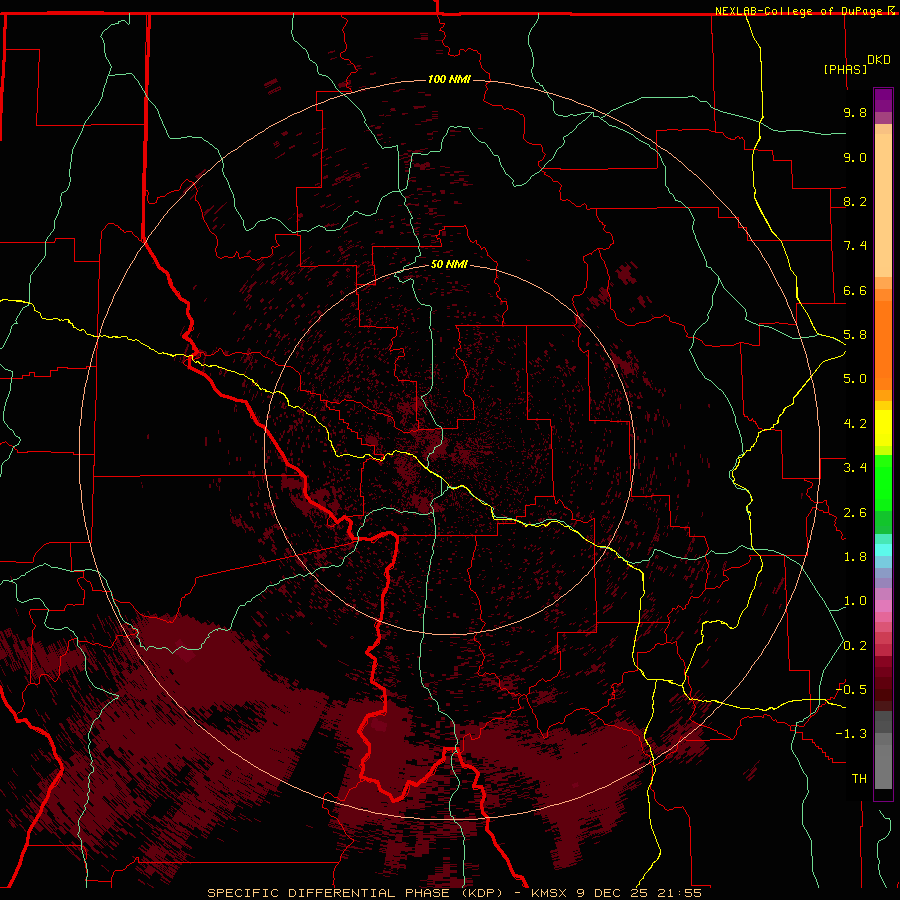The image size is (900, 900).
Task: Click the 100 NMI range ring label
Action: click(449, 79)
